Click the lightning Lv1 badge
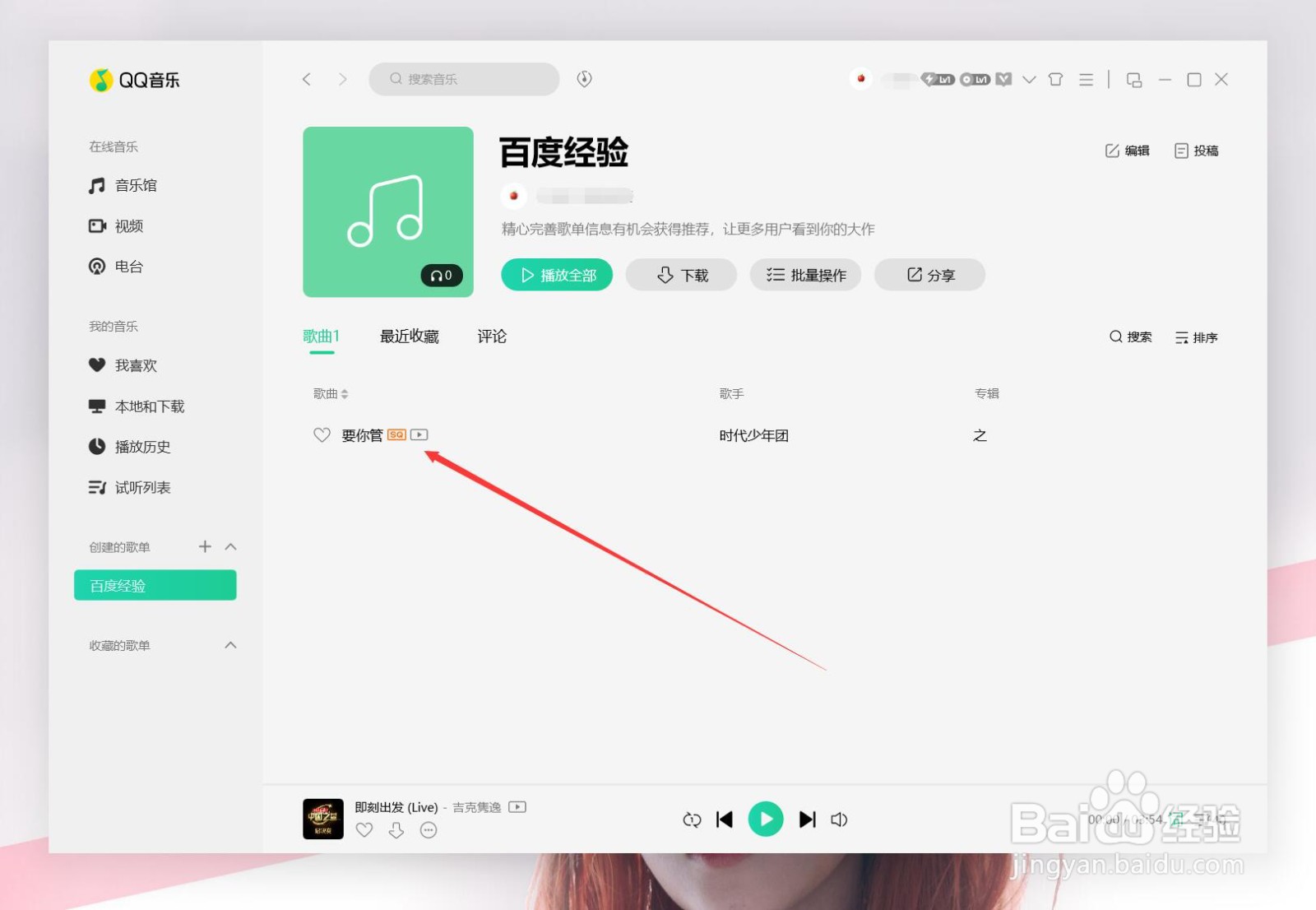The width and height of the screenshot is (1316, 910). pos(938,79)
